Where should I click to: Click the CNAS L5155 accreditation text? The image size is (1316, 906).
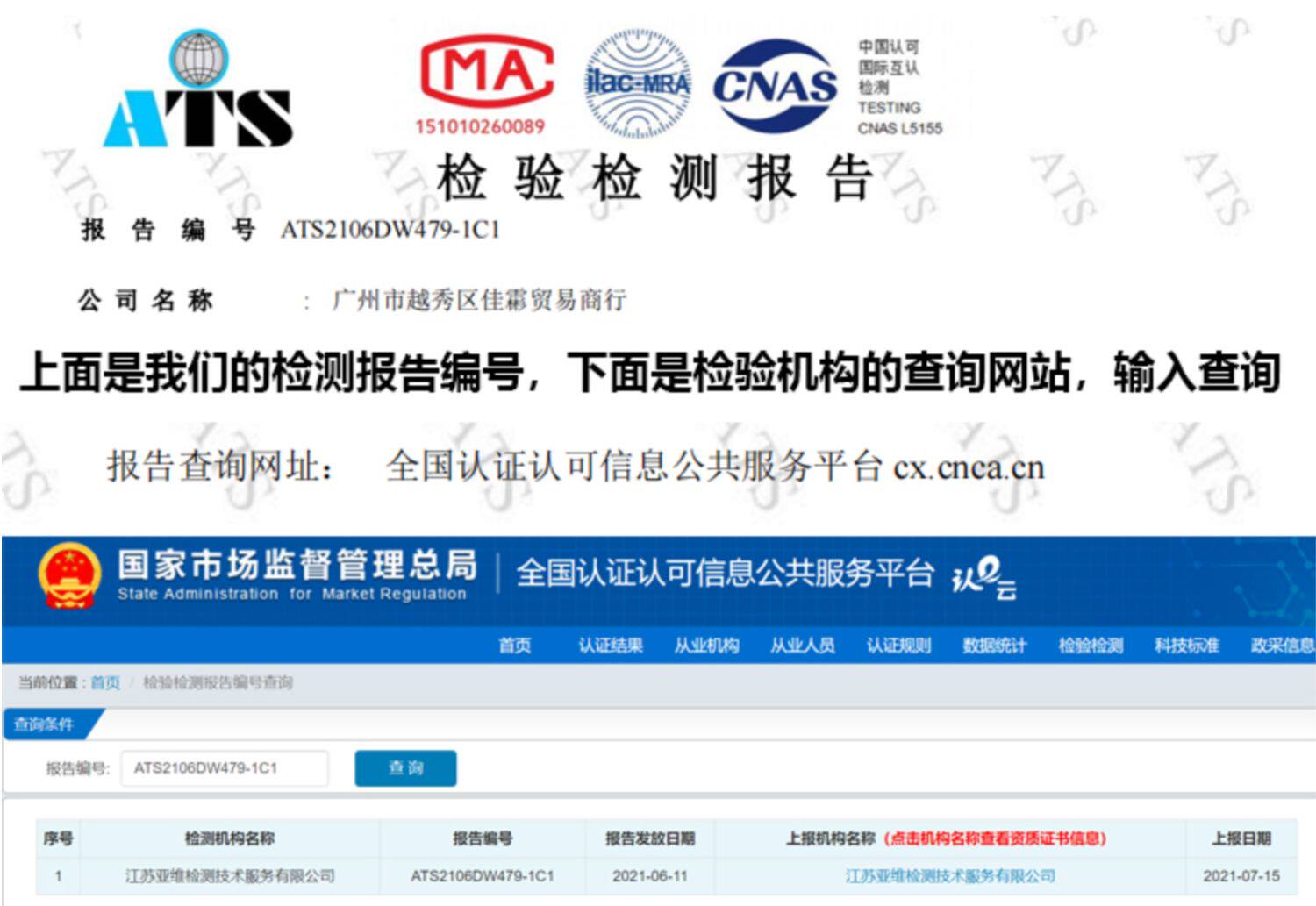tap(900, 128)
